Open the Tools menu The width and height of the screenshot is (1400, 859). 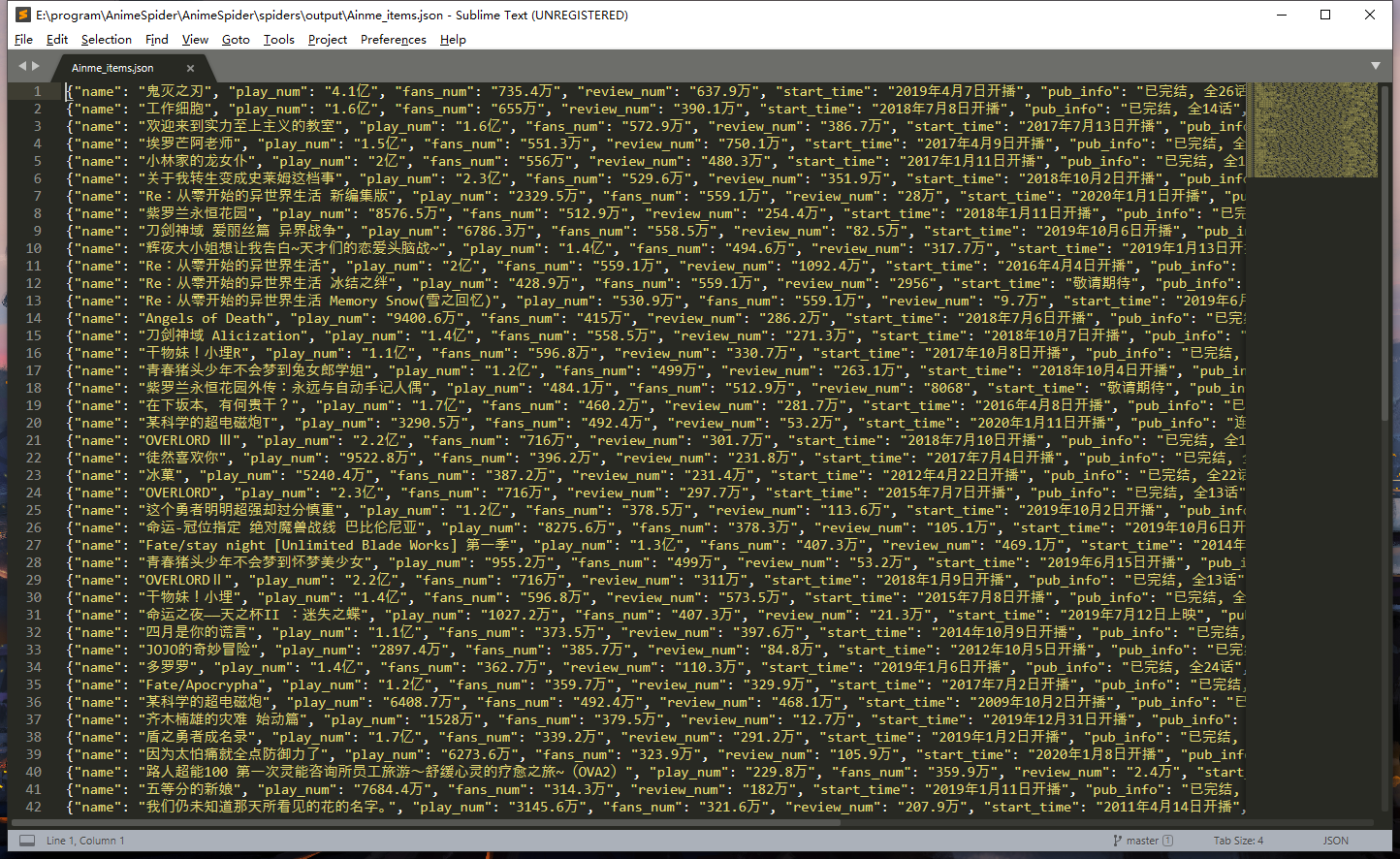click(278, 40)
